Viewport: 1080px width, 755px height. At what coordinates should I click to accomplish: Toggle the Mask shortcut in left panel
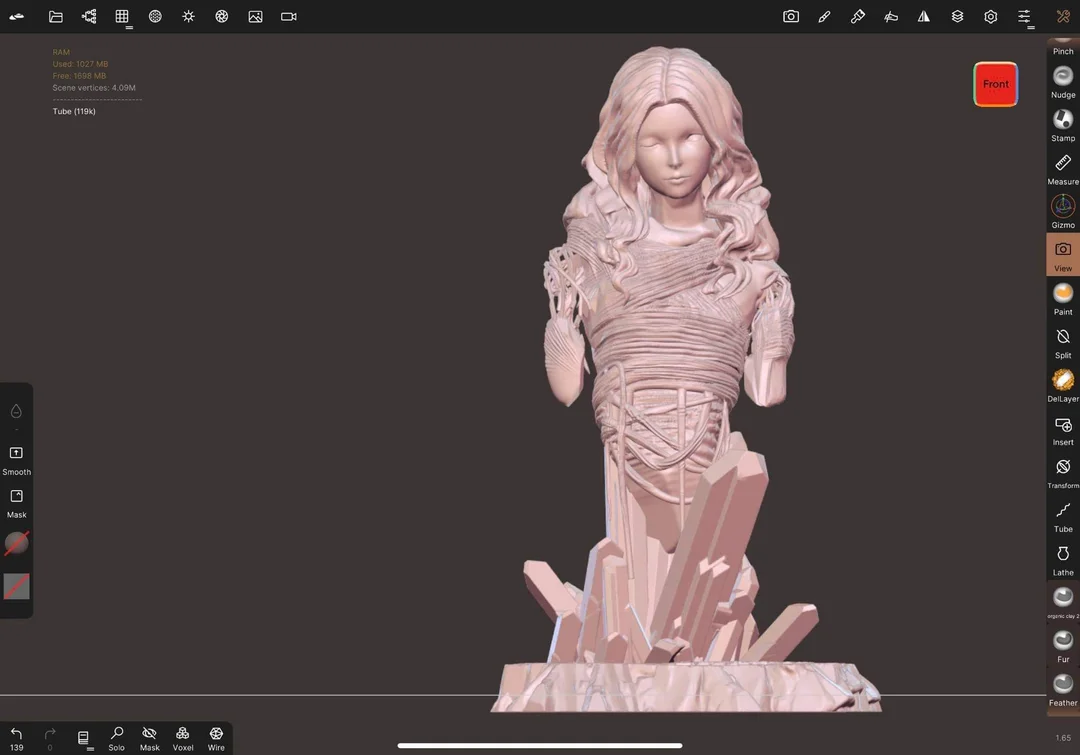coord(17,503)
